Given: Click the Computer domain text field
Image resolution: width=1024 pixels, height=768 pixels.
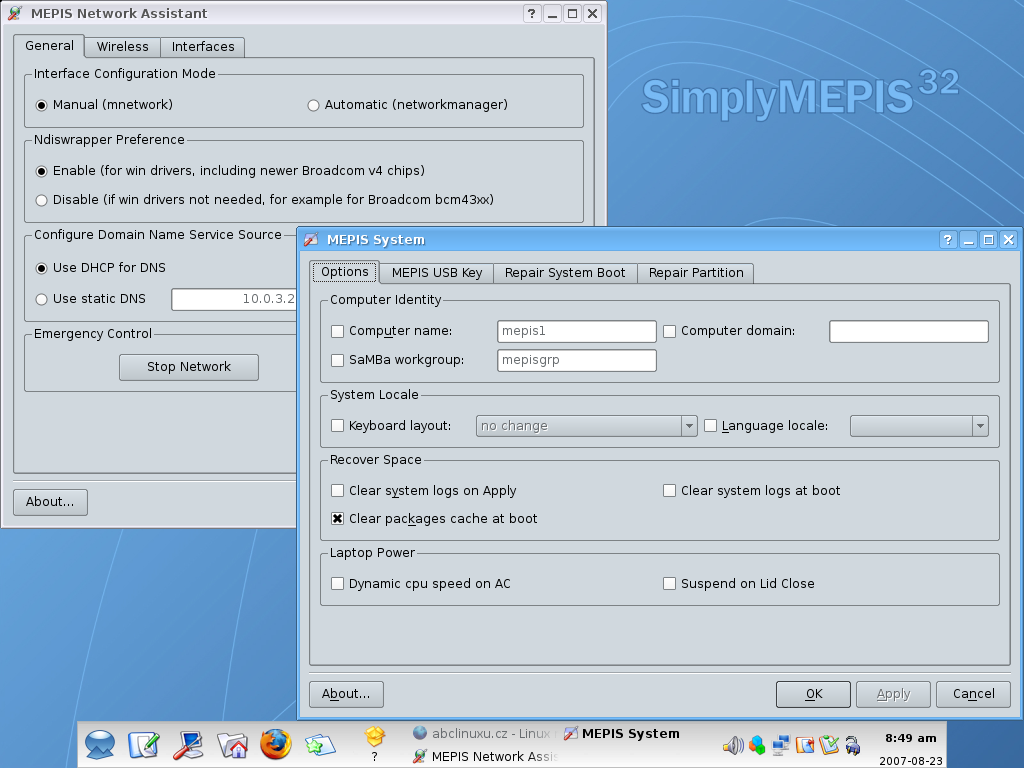Looking at the screenshot, I should [x=908, y=331].
